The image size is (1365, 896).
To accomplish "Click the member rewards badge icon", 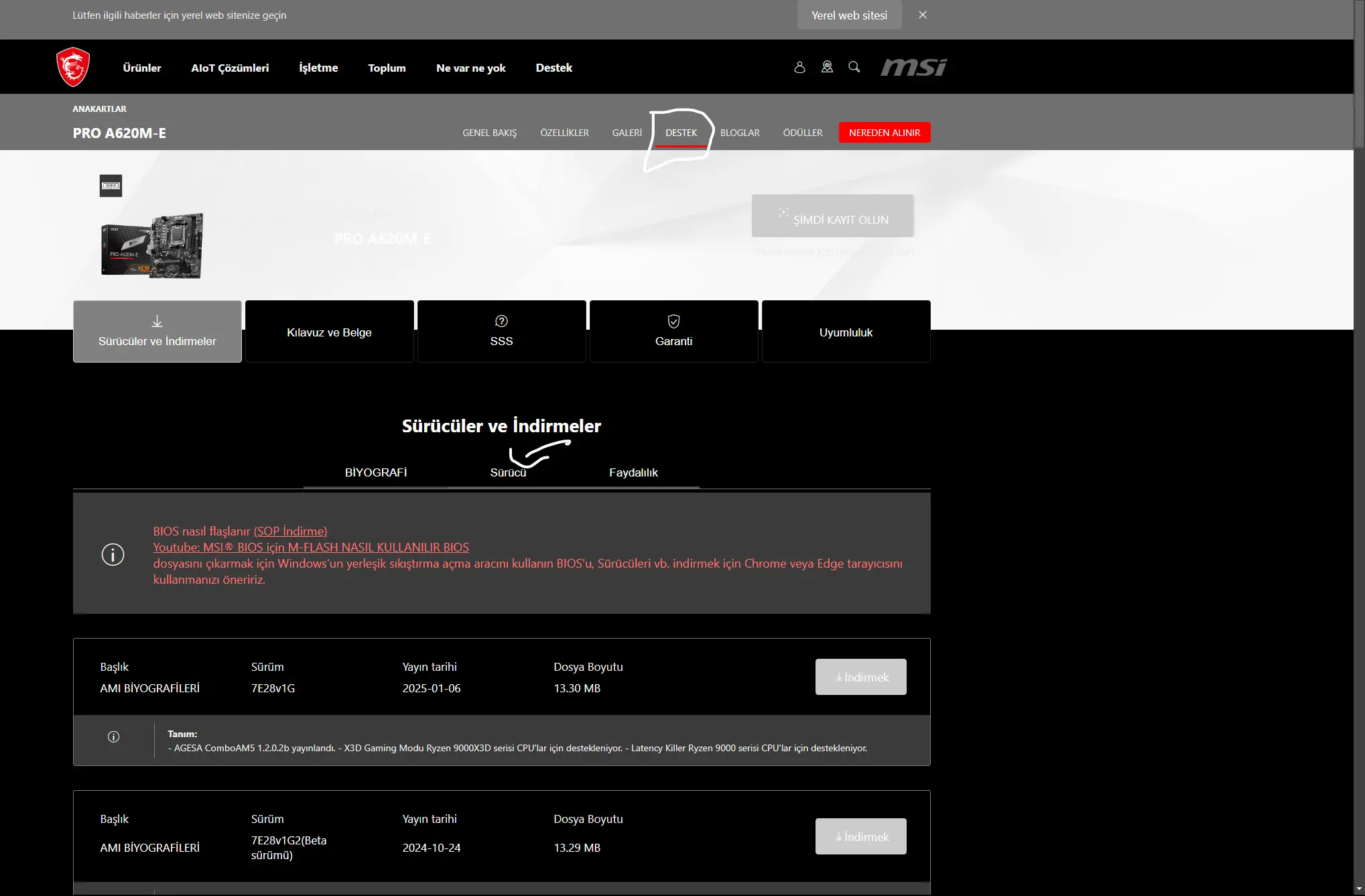I will tap(827, 67).
